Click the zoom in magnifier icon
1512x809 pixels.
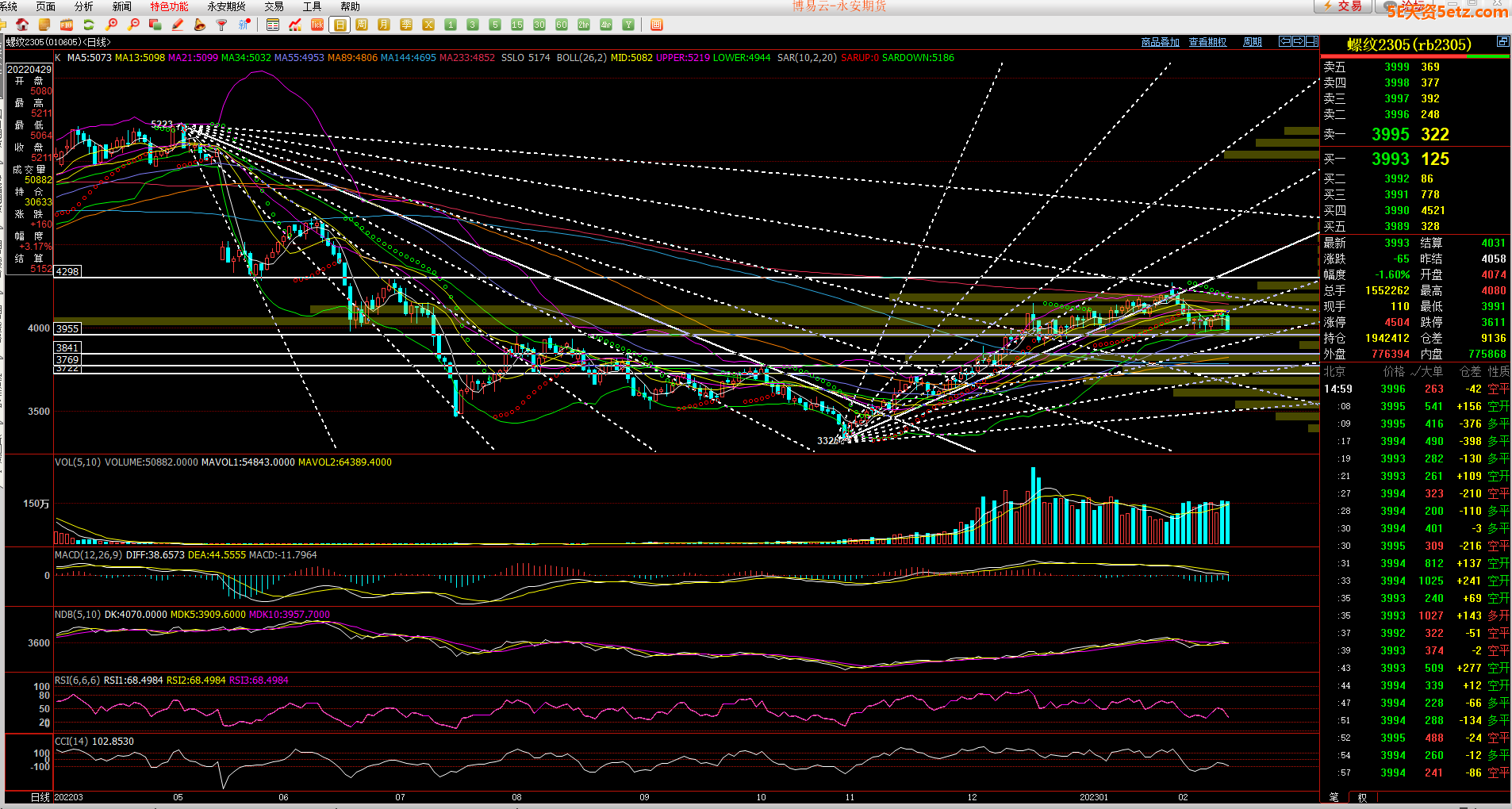point(111,25)
